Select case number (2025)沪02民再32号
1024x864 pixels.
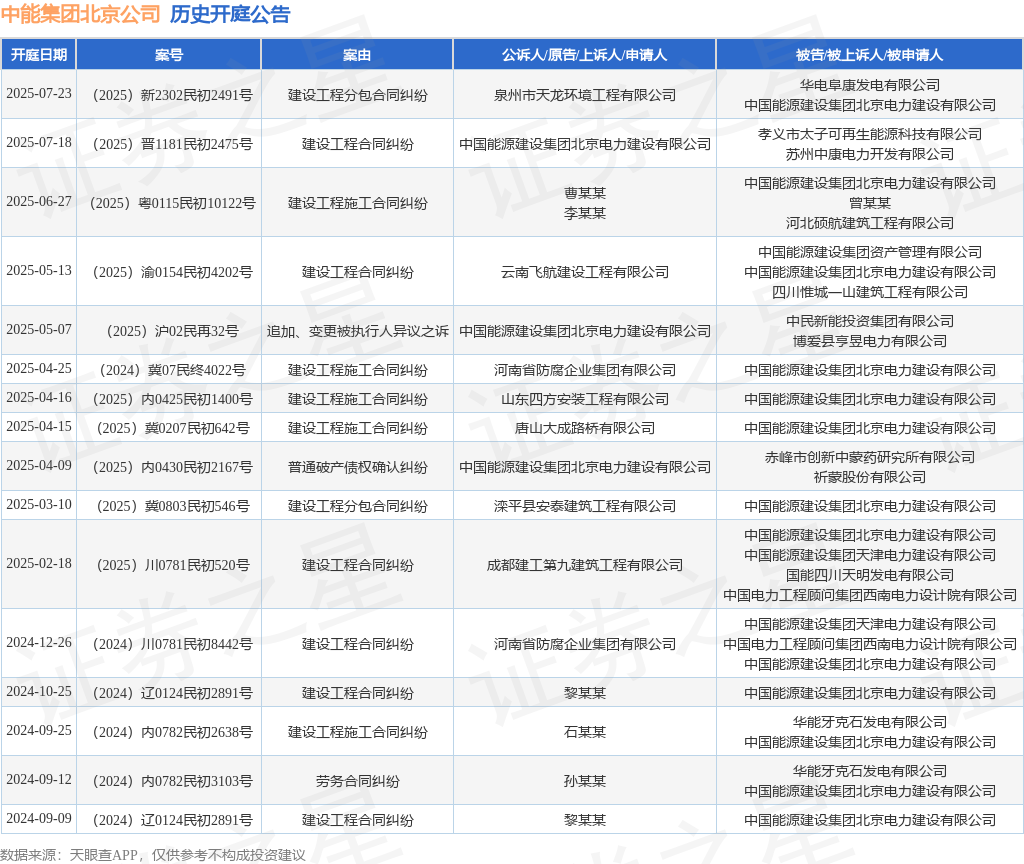172,331
